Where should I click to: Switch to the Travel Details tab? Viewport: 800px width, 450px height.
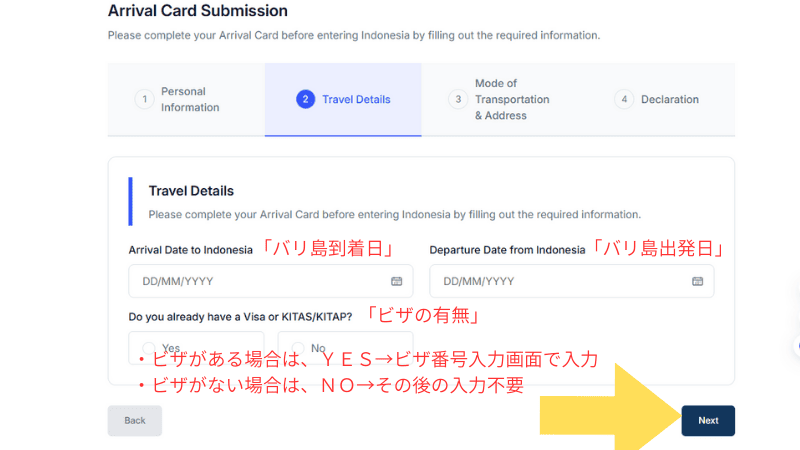click(x=343, y=99)
